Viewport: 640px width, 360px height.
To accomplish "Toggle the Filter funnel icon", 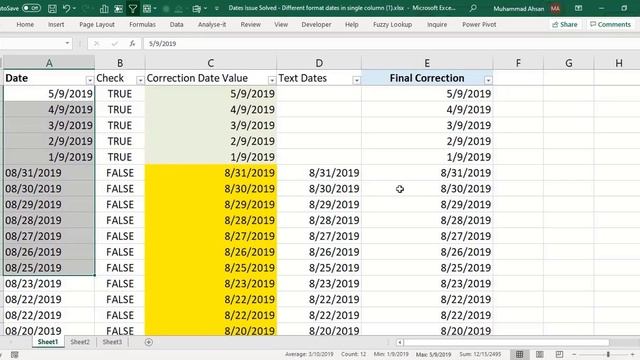I will pos(133,8).
